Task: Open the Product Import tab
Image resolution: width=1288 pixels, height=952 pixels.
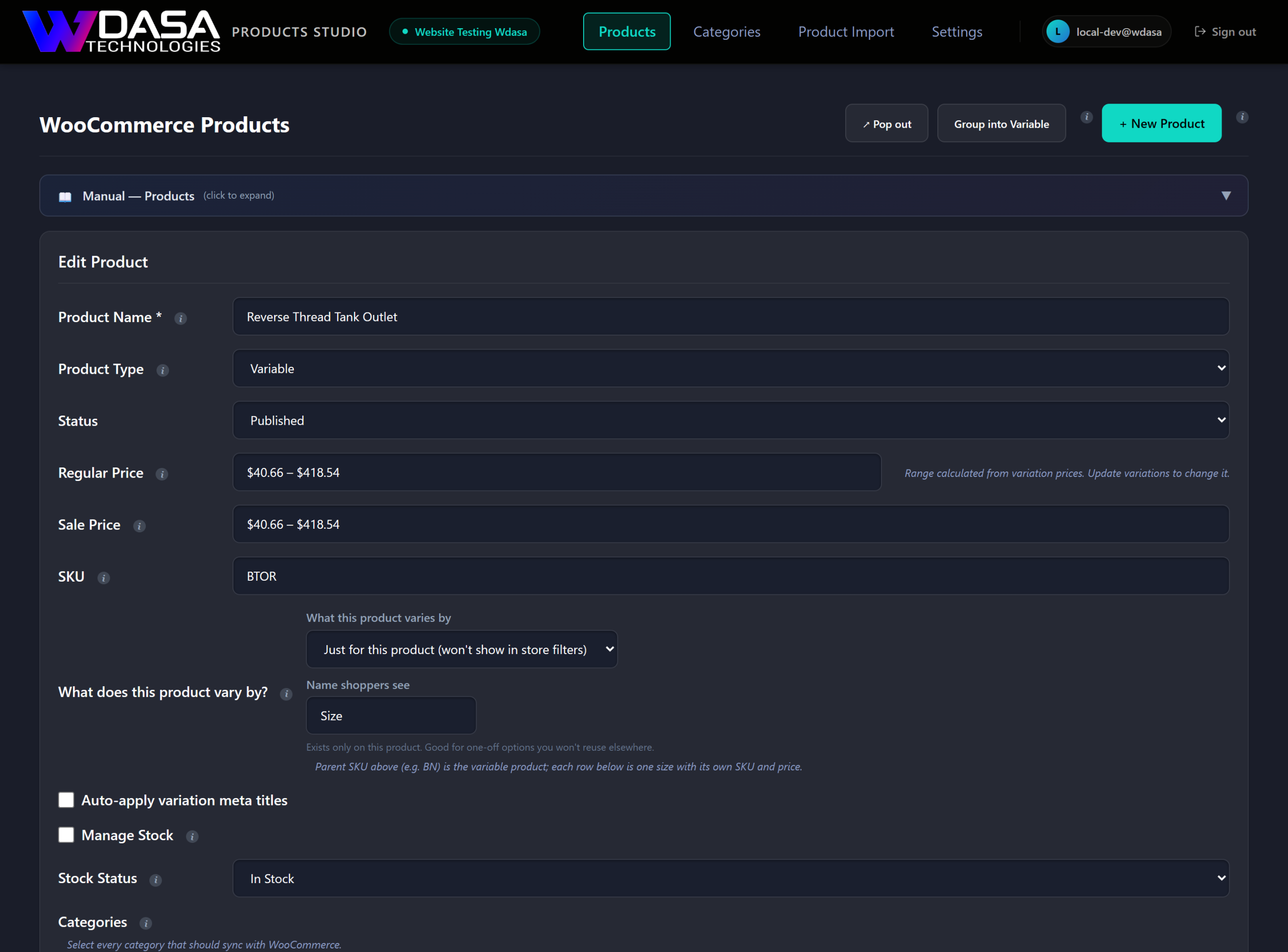Action: [845, 32]
